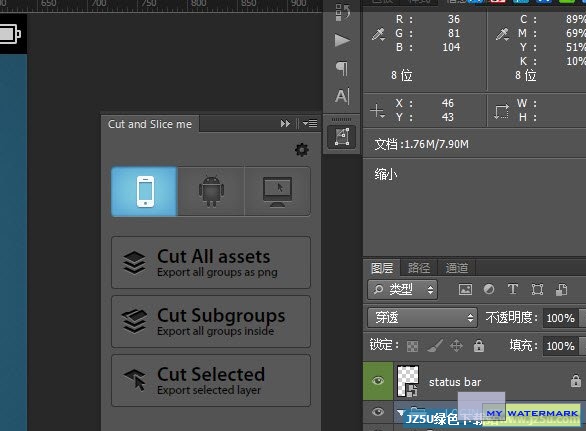Toggle lock transparent pixels

[x=412, y=346]
